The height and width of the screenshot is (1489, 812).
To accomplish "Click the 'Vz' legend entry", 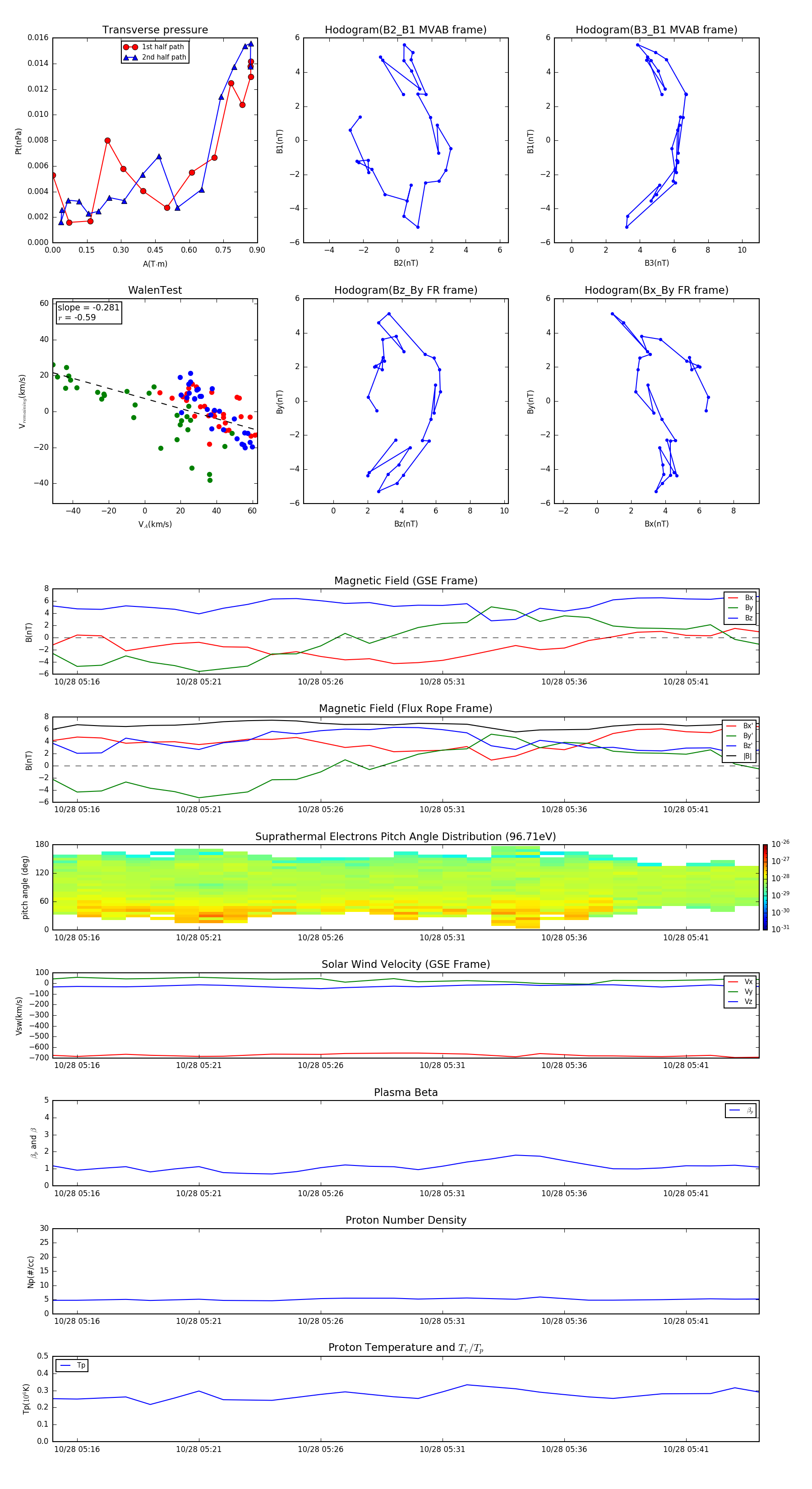I will pyautogui.click(x=741, y=1002).
